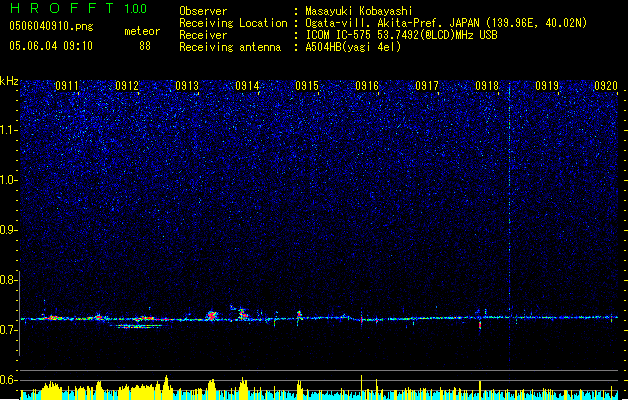The image size is (629, 400).
Task: Click the meteor count value 88
Action: click(145, 46)
